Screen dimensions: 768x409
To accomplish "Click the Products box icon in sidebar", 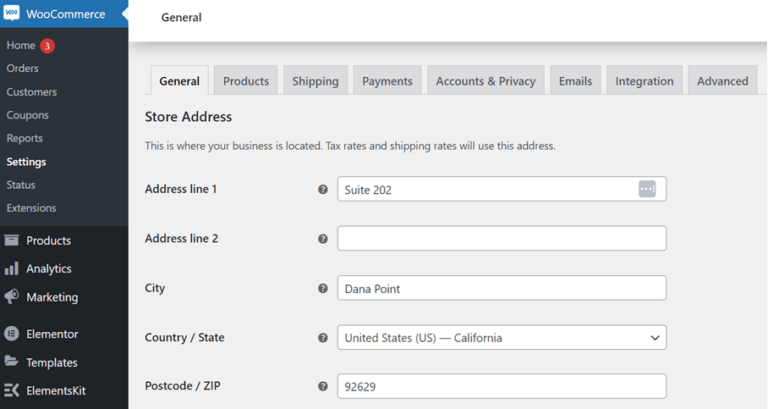I will point(12,241).
